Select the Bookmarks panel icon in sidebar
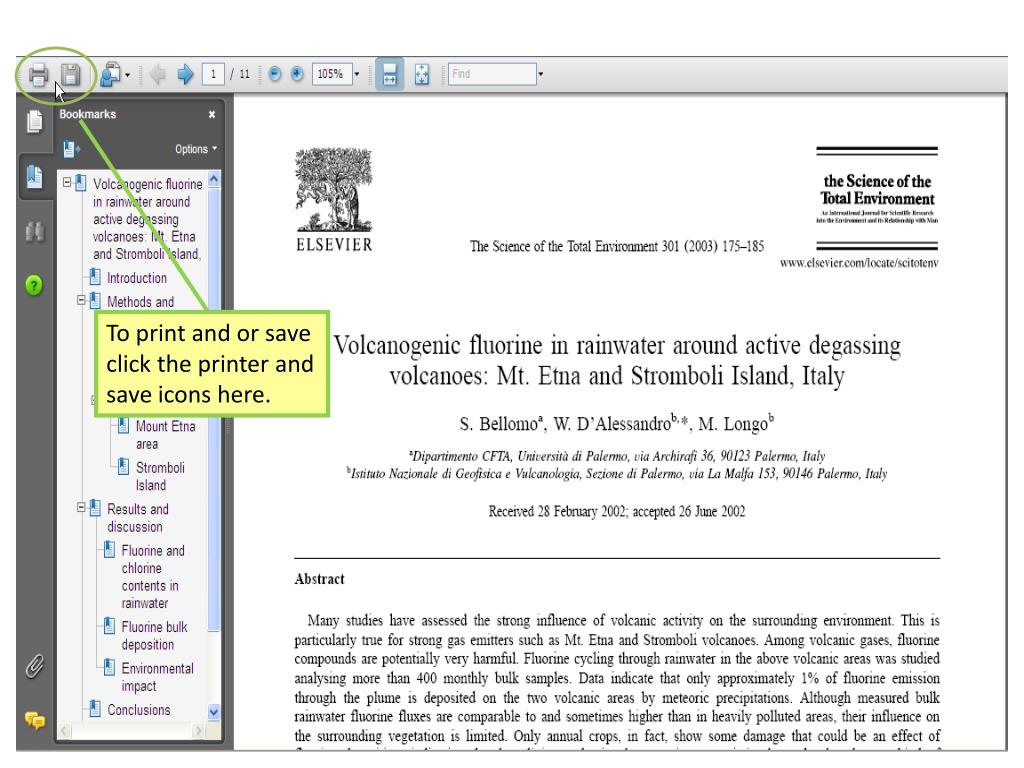 click(35, 176)
